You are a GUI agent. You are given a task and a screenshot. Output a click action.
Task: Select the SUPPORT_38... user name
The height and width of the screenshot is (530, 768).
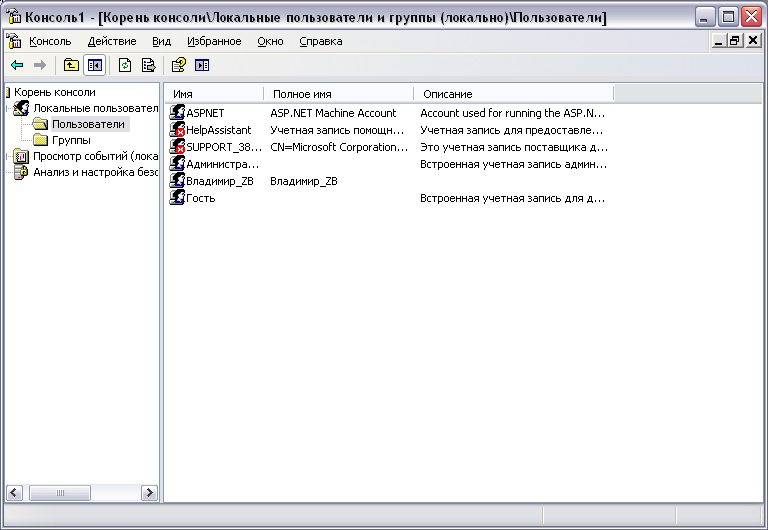(x=224, y=147)
